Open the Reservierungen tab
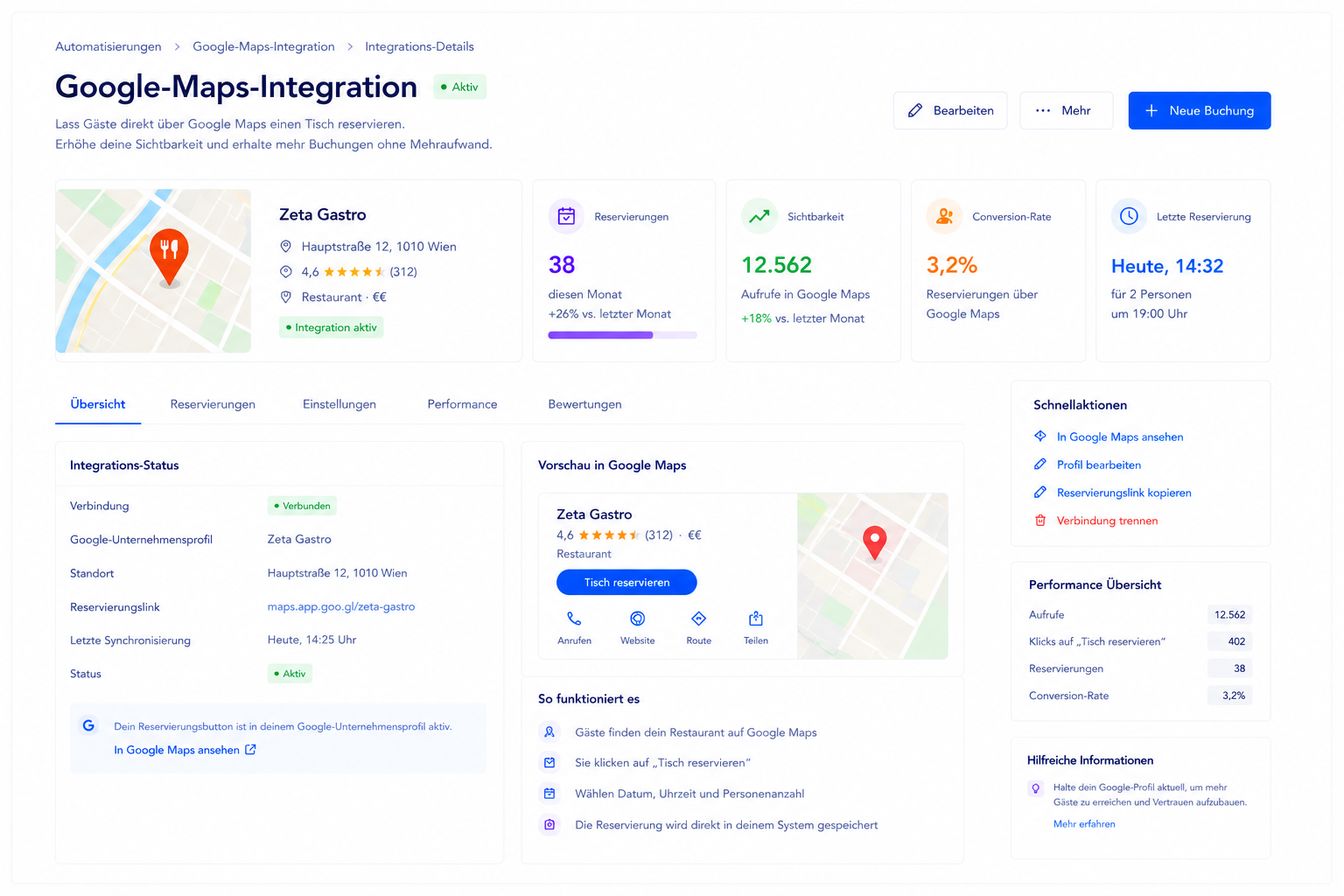Viewport: 1344px width, 896px height. pyautogui.click(x=213, y=404)
